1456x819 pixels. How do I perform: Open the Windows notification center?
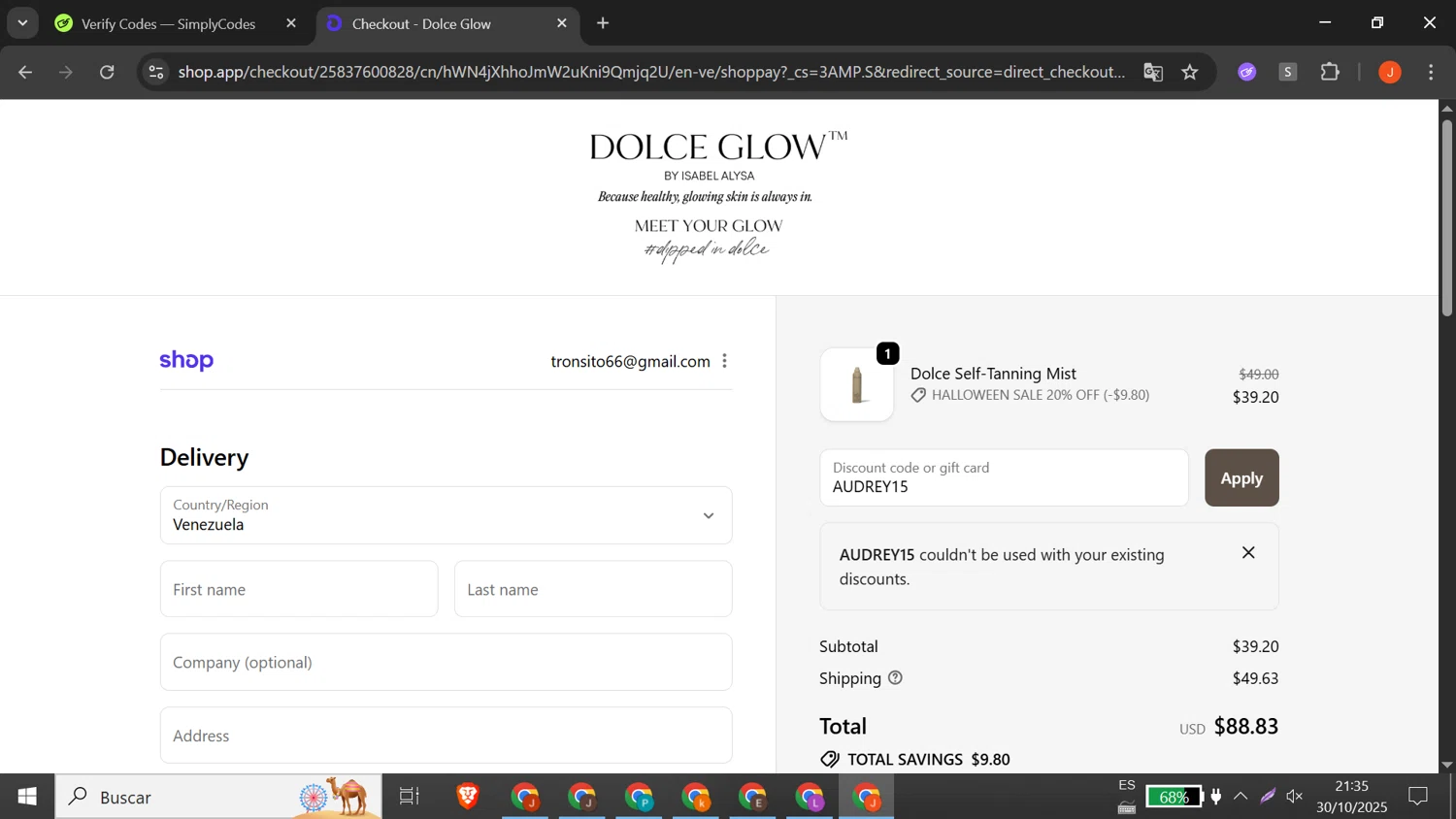pos(1418,797)
